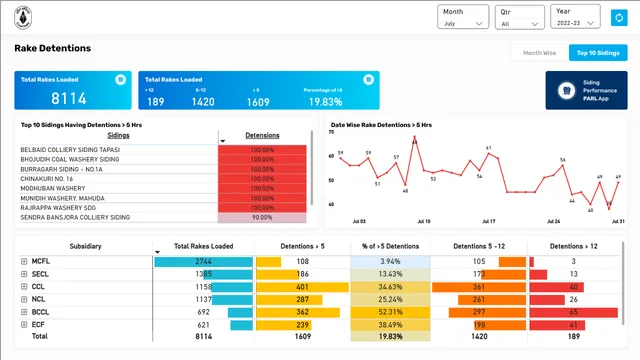The width and height of the screenshot is (640, 360).
Task: Click sort arrow under Detensions header
Action: [x=223, y=141]
